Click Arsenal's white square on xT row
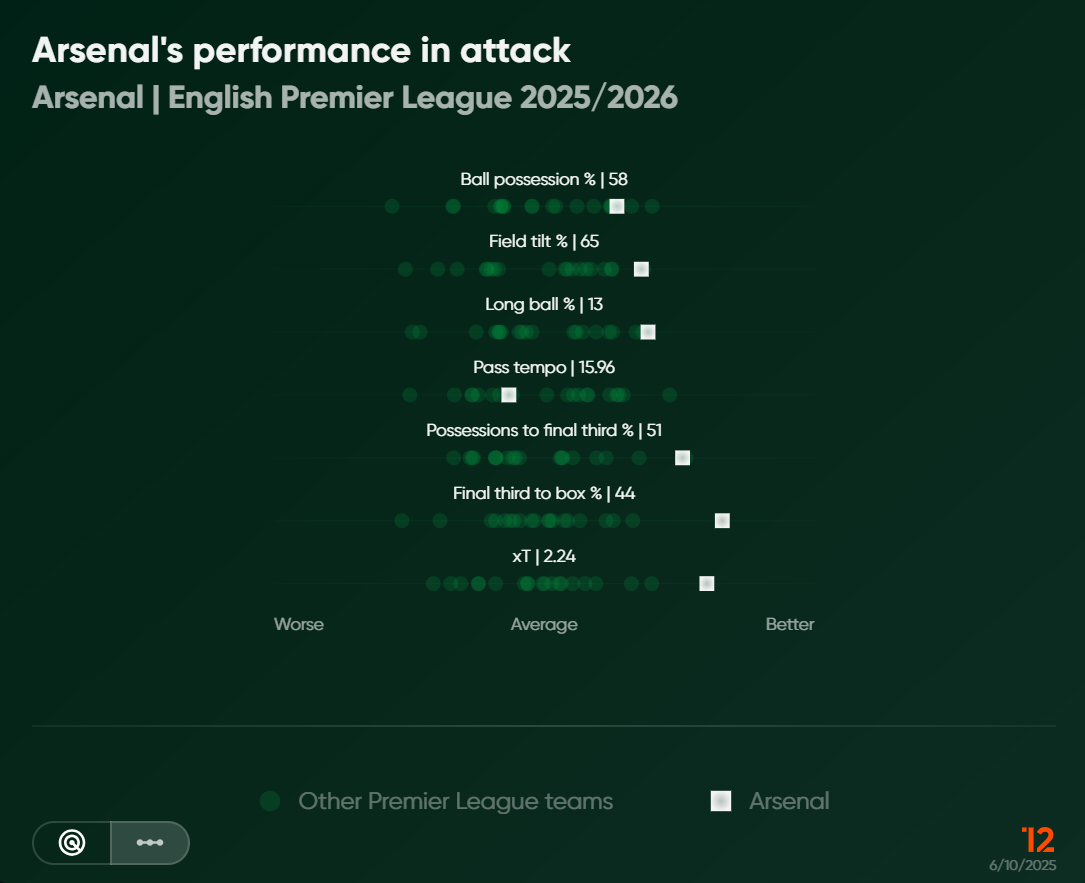The height and width of the screenshot is (883, 1085). pyautogui.click(x=706, y=584)
